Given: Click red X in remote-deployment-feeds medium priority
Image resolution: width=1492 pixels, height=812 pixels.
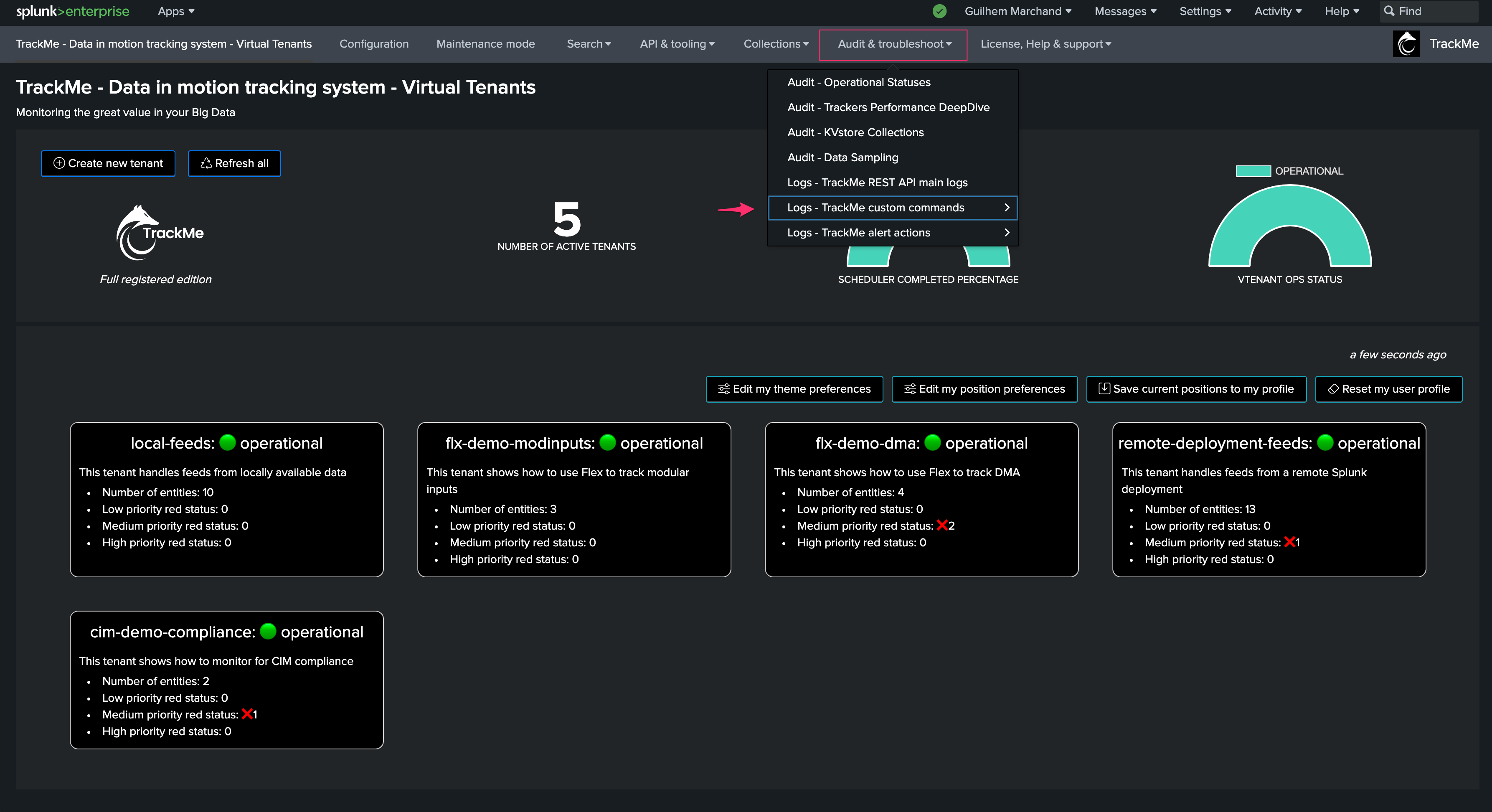Looking at the screenshot, I should pos(1289,542).
